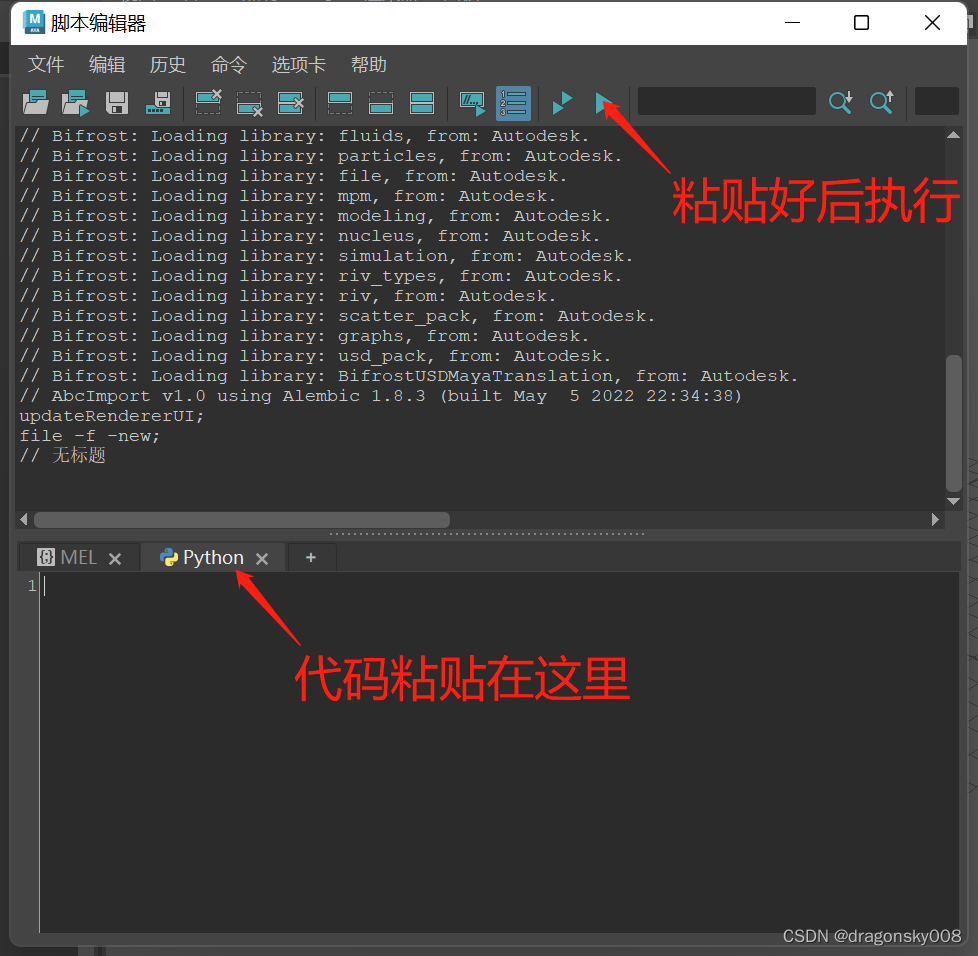Add a new tab with the + button
The width and height of the screenshot is (978, 956).
(311, 557)
